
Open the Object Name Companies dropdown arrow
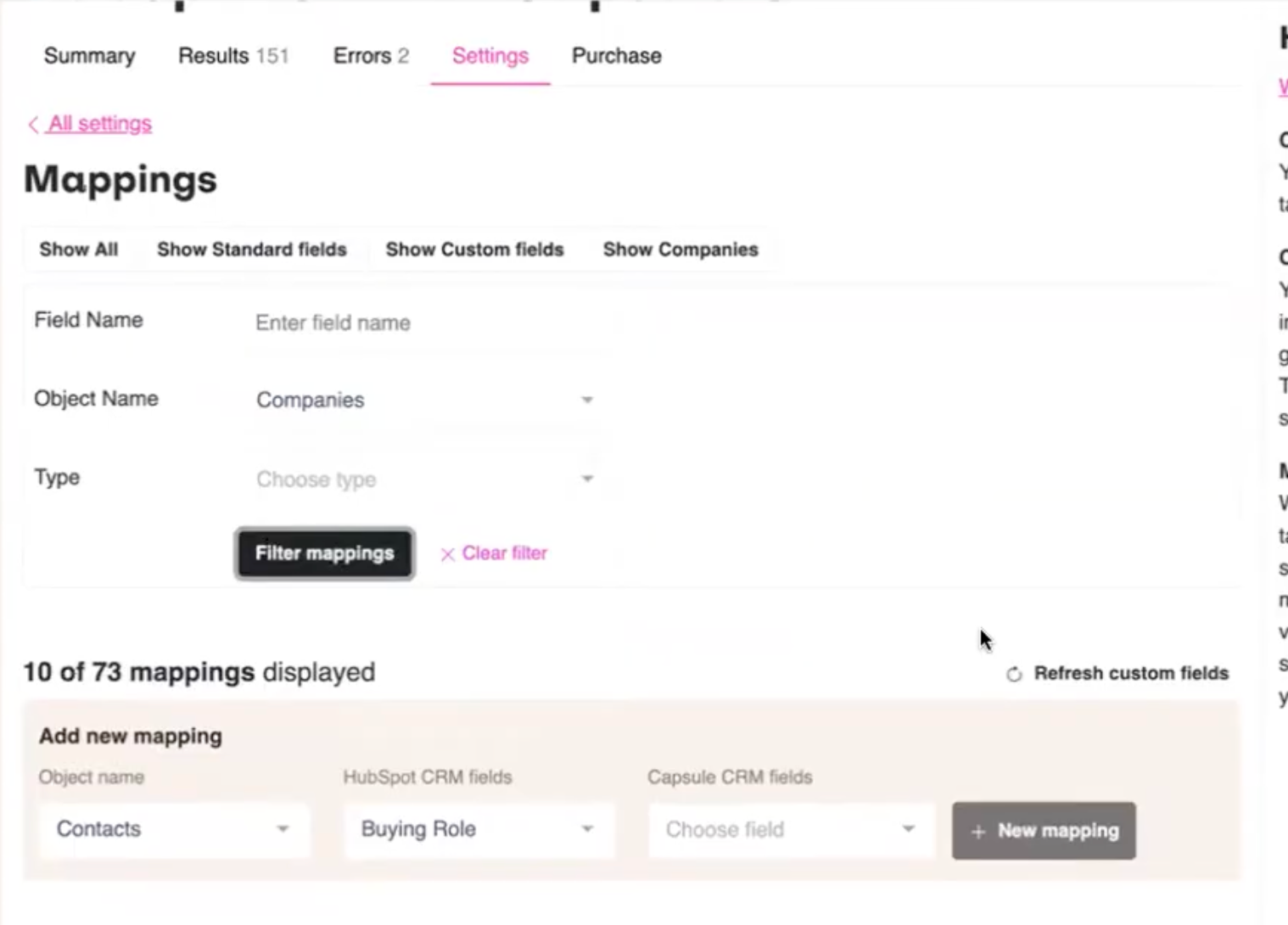pos(587,400)
